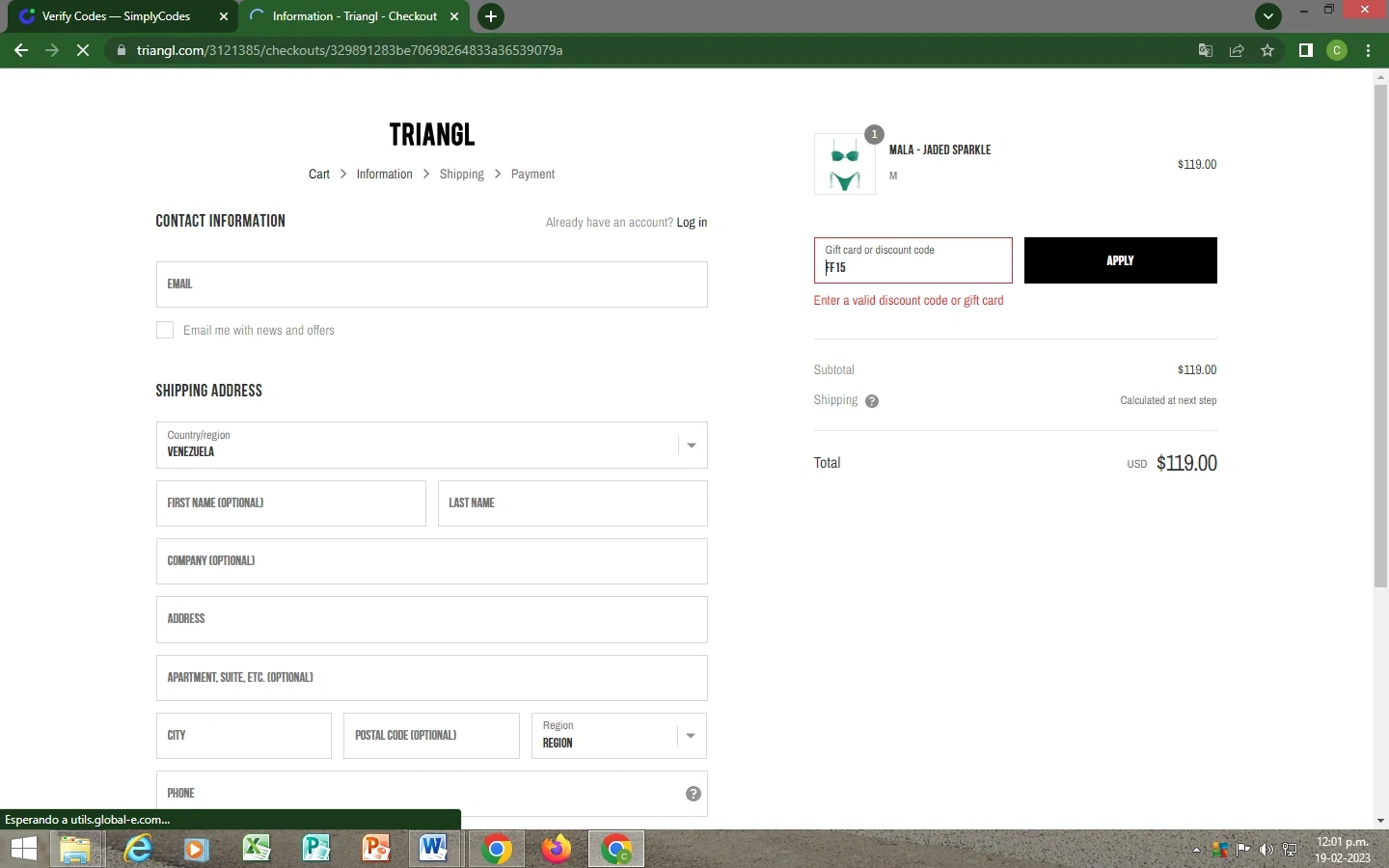This screenshot has height=868, width=1389.
Task: Open Excel from the taskbar
Action: coord(257,849)
